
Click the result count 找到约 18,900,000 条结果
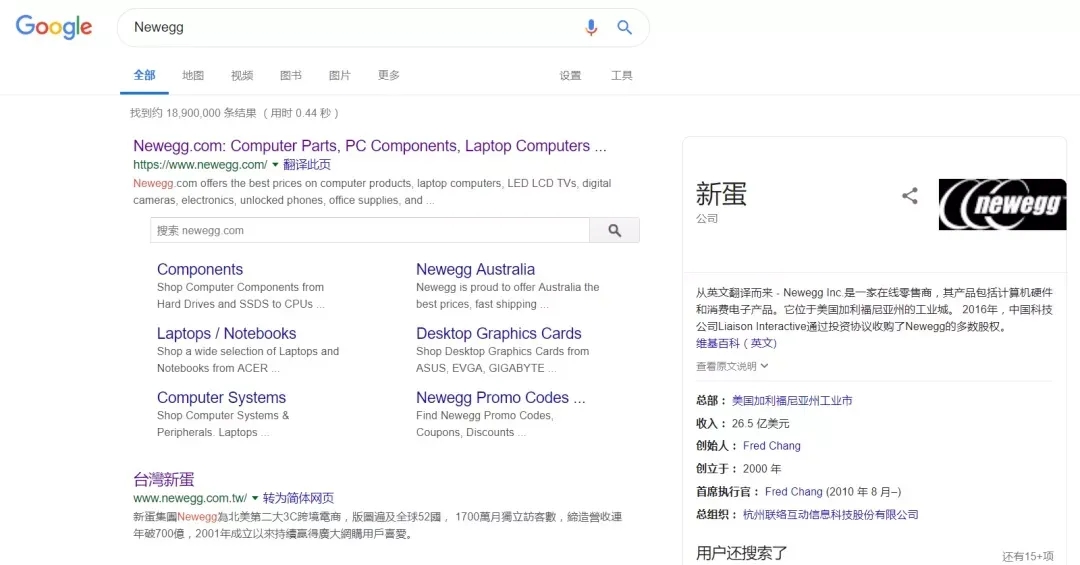[193, 113]
